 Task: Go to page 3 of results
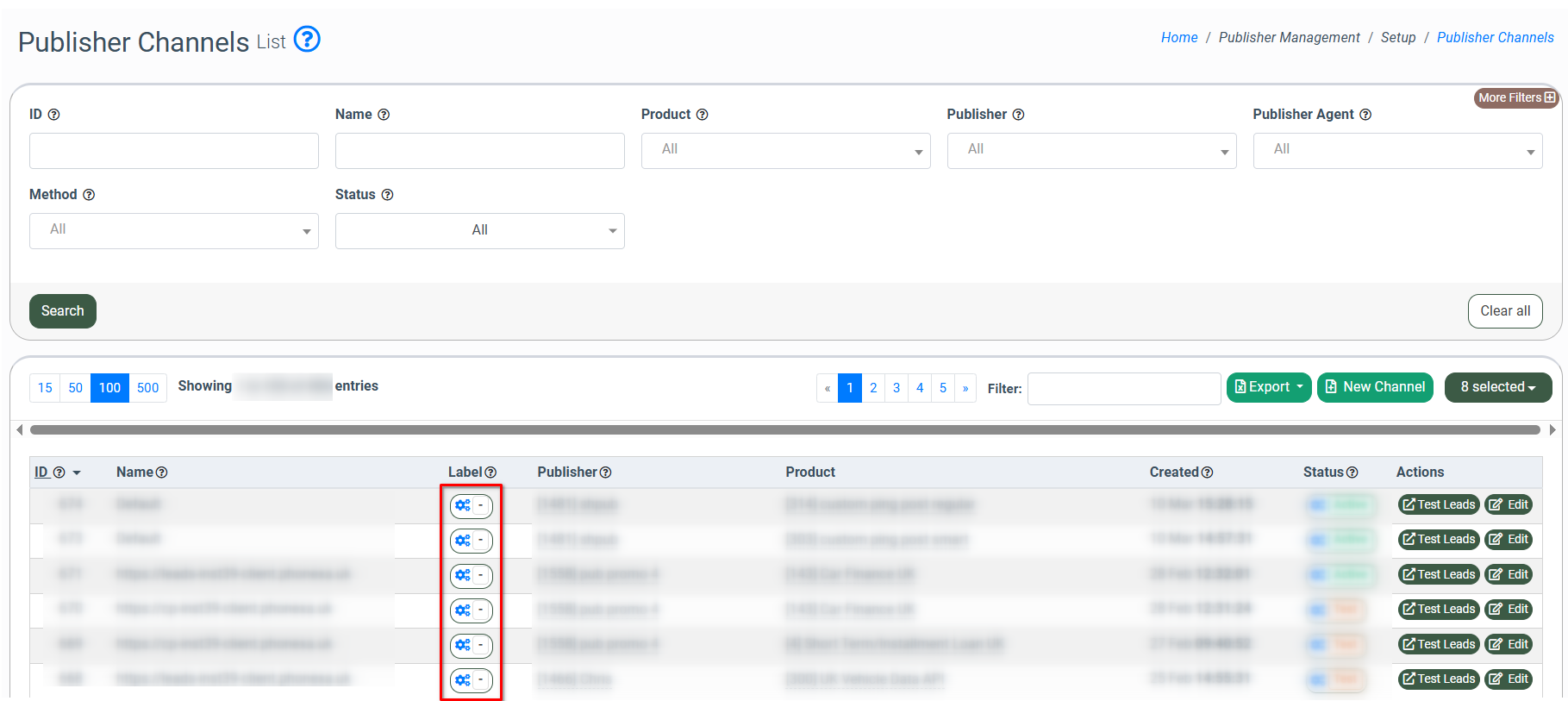click(x=896, y=388)
